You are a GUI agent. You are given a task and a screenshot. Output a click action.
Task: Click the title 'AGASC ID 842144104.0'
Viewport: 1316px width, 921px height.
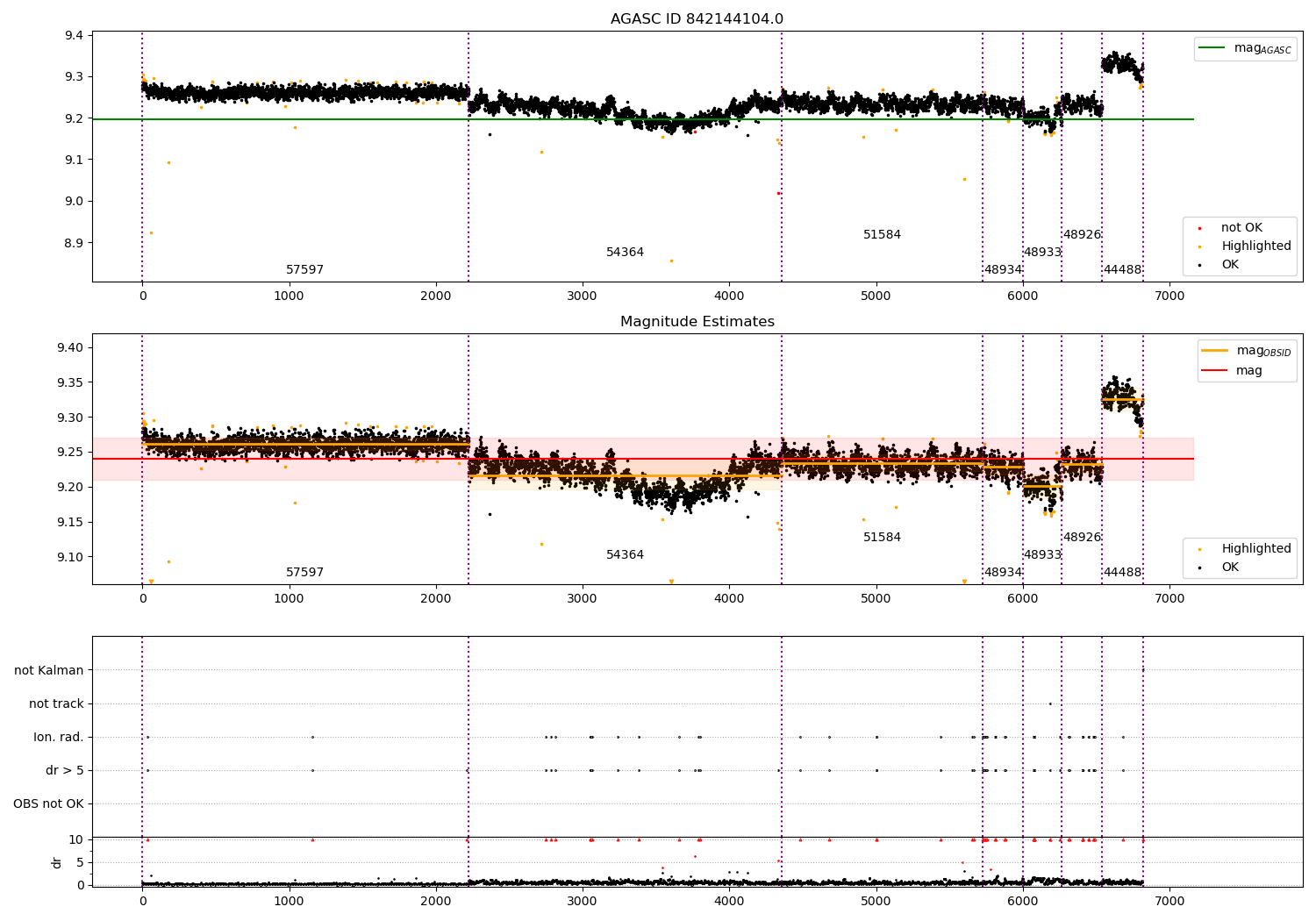tap(697, 19)
